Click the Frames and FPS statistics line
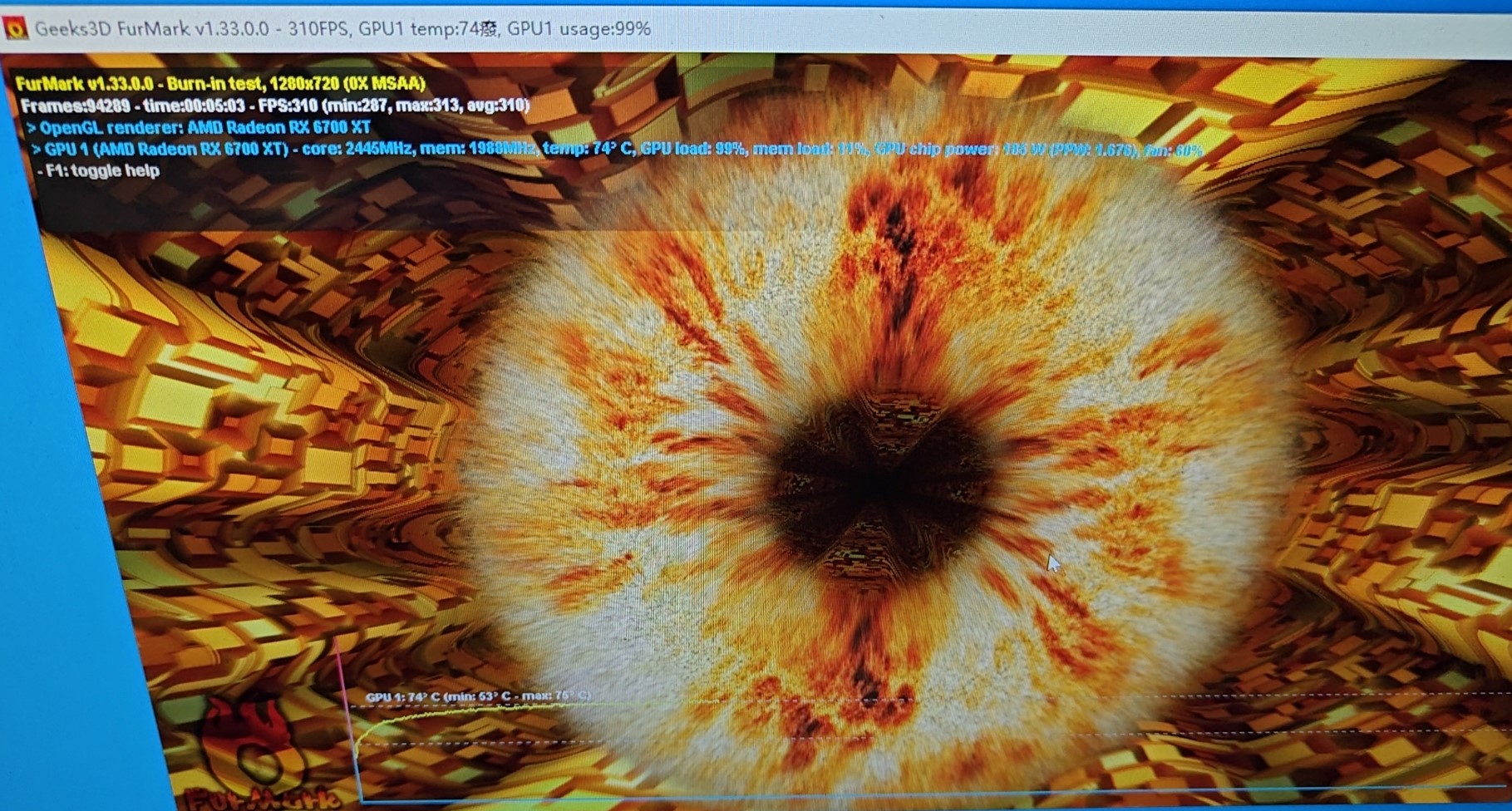The image size is (1512, 811). [274, 106]
